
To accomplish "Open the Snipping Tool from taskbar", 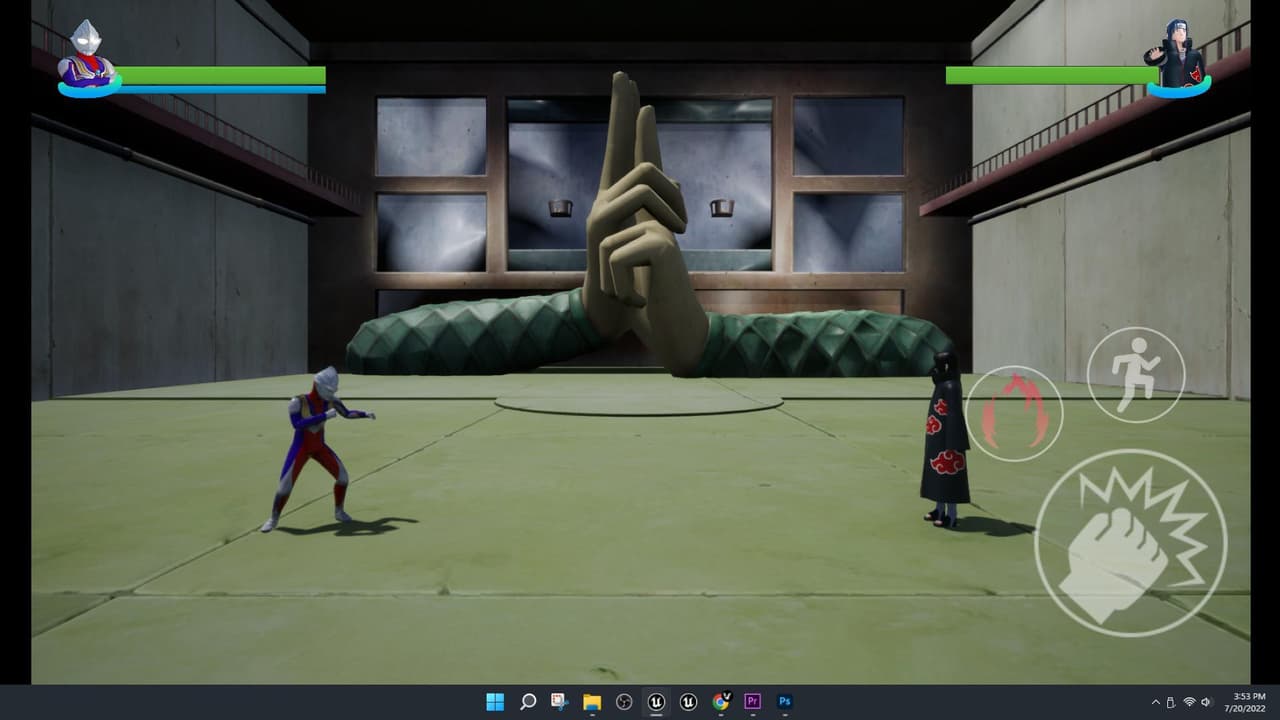I will [x=560, y=702].
